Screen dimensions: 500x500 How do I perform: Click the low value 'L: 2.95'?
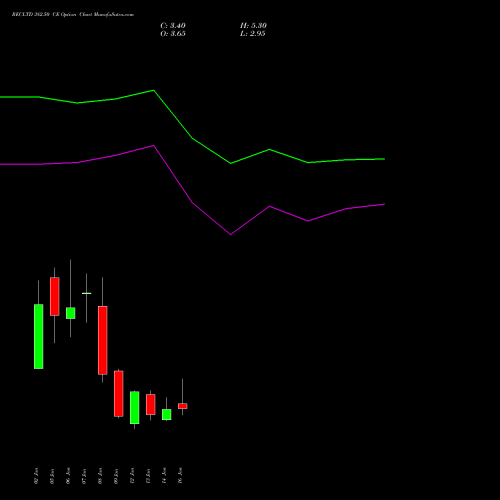252,34
